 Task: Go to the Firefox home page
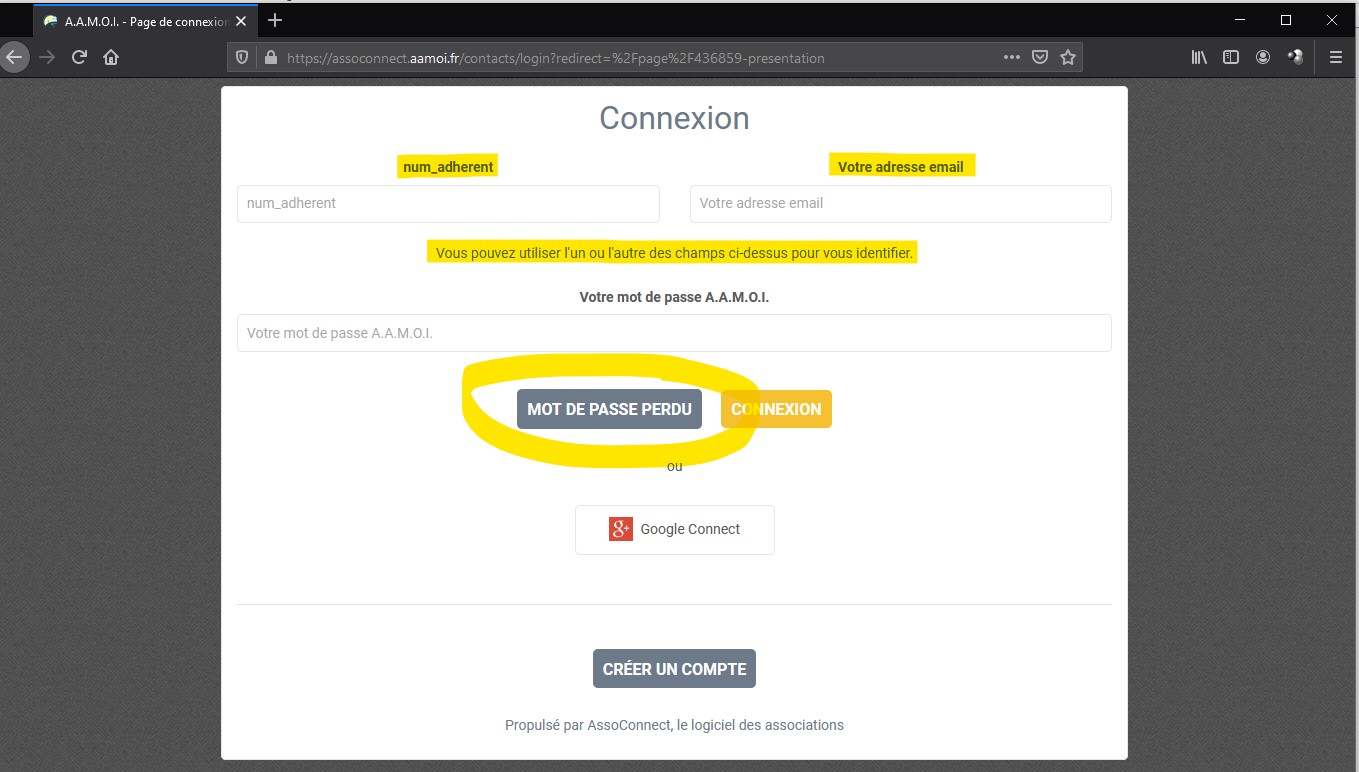(x=111, y=58)
